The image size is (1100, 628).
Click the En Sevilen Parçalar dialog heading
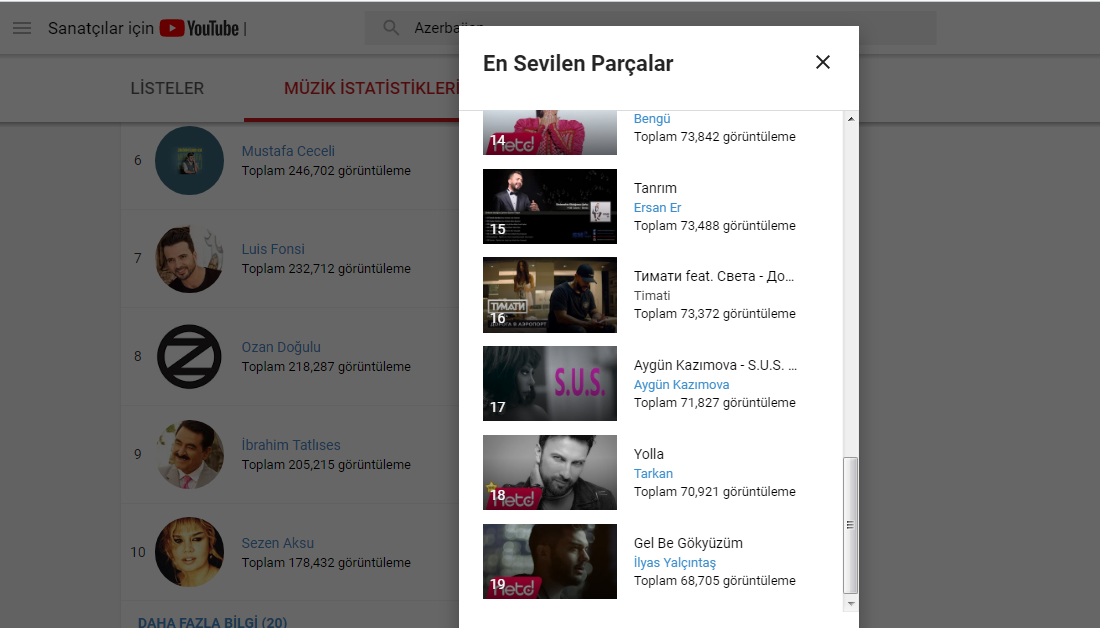click(578, 63)
